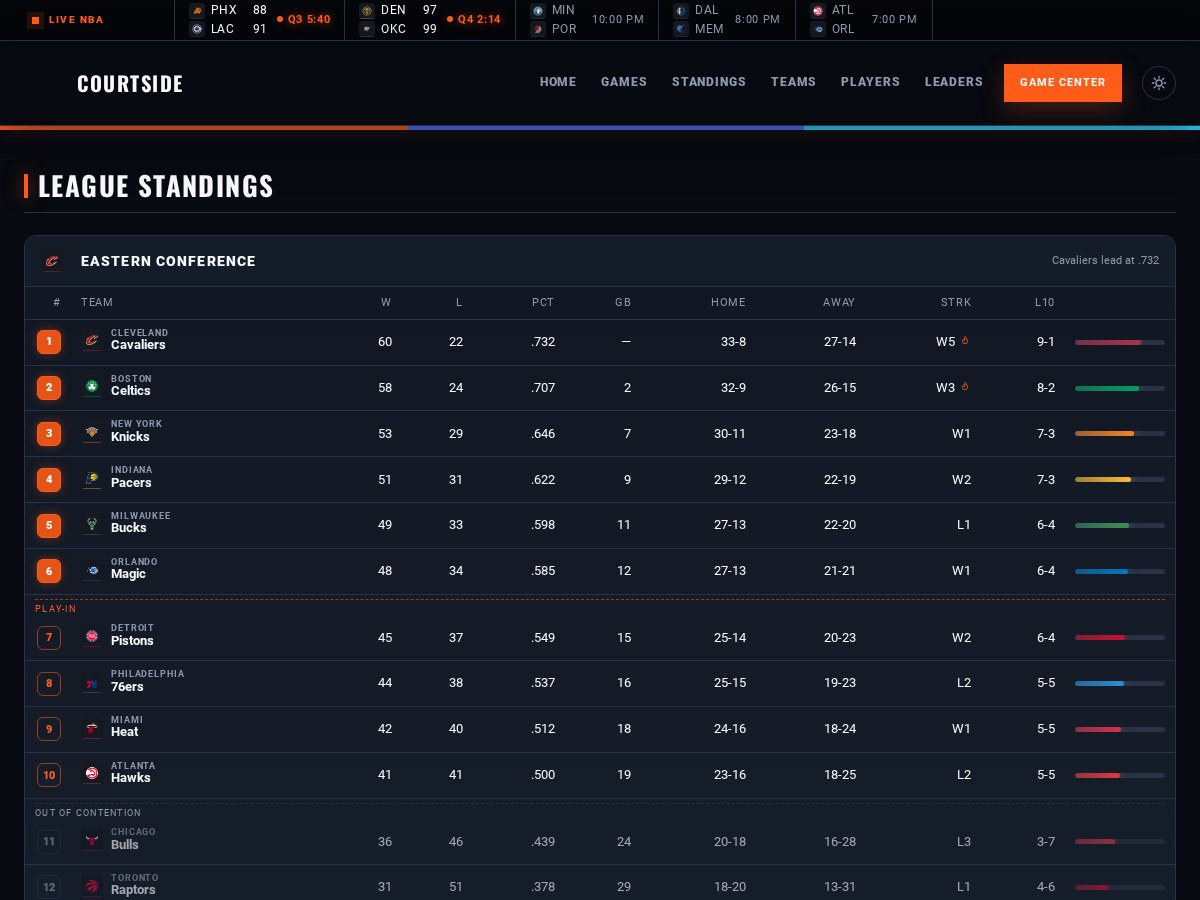1200x900 pixels.
Task: Click the Pistons team logo
Action: point(92,637)
